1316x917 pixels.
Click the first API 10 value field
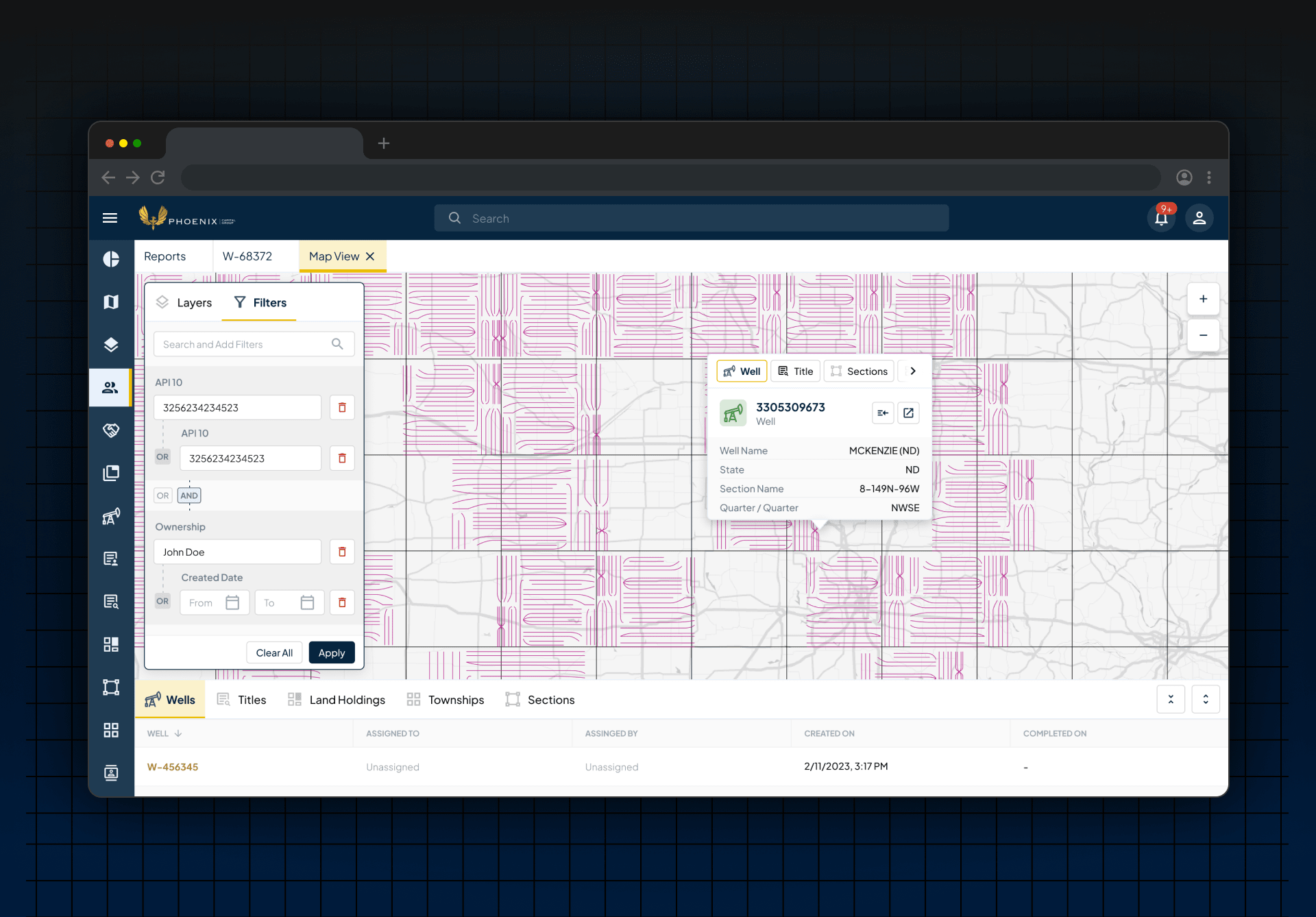[237, 408]
